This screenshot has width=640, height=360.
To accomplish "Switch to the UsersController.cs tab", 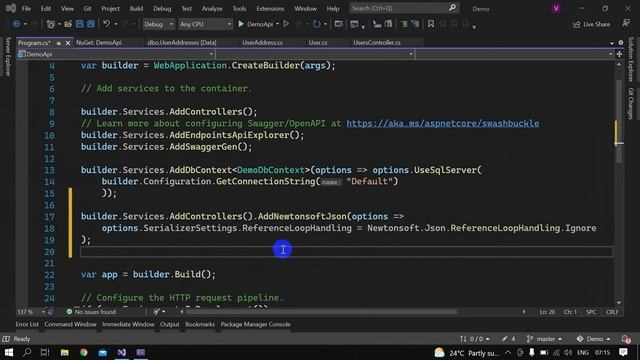I will pos(377,42).
